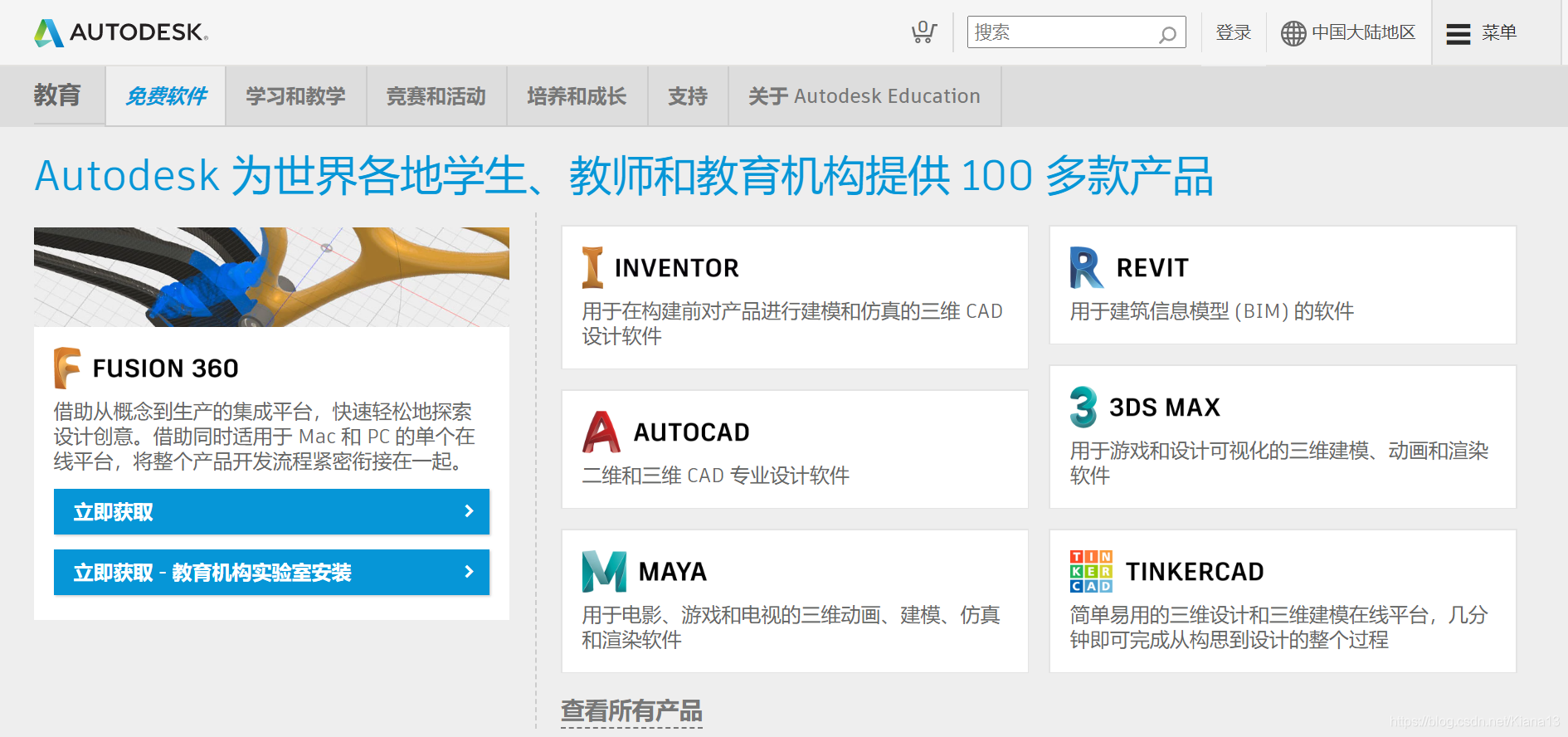Viewport: 1568px width, 737px height.
Task: Click 查看所有产品 link
Action: pyautogui.click(x=631, y=711)
